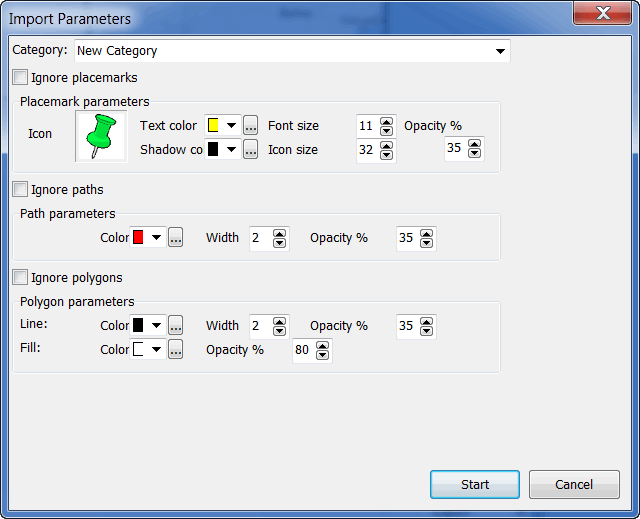
Task: Expand the Category dropdown list
Action: (x=499, y=51)
